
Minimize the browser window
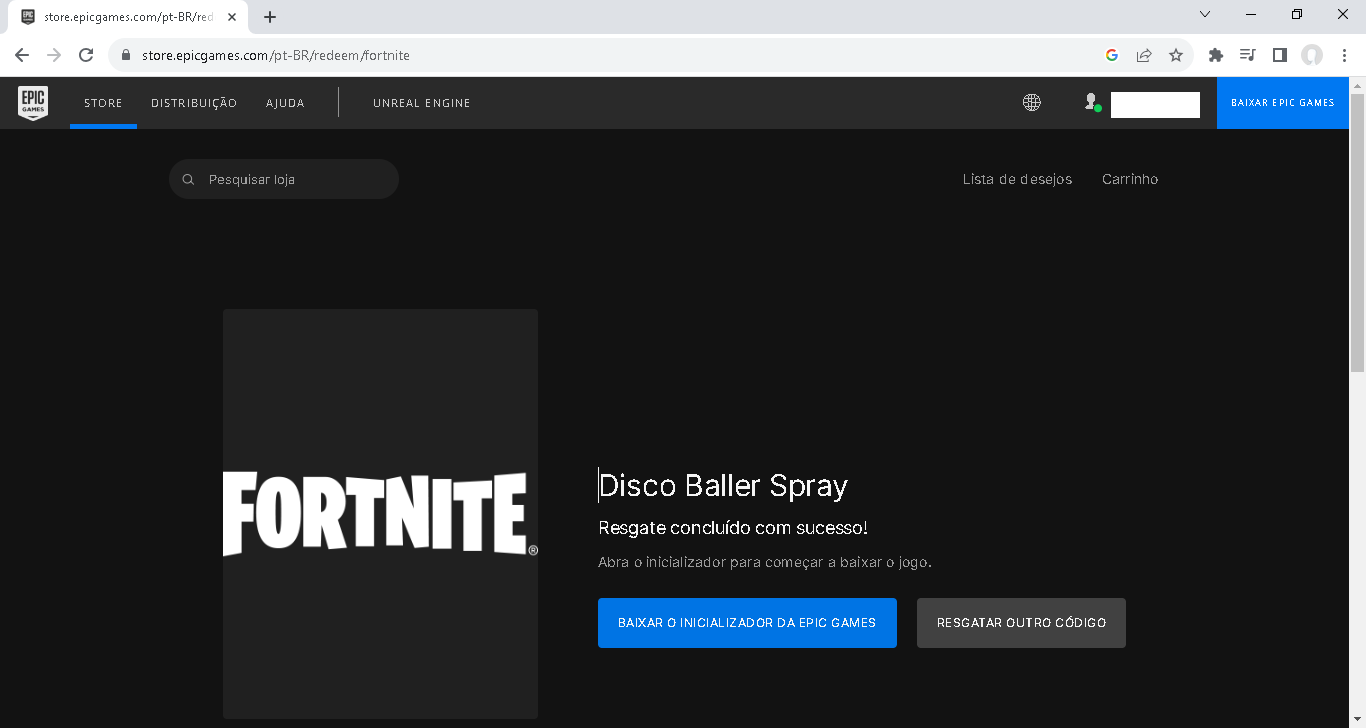coord(1251,14)
